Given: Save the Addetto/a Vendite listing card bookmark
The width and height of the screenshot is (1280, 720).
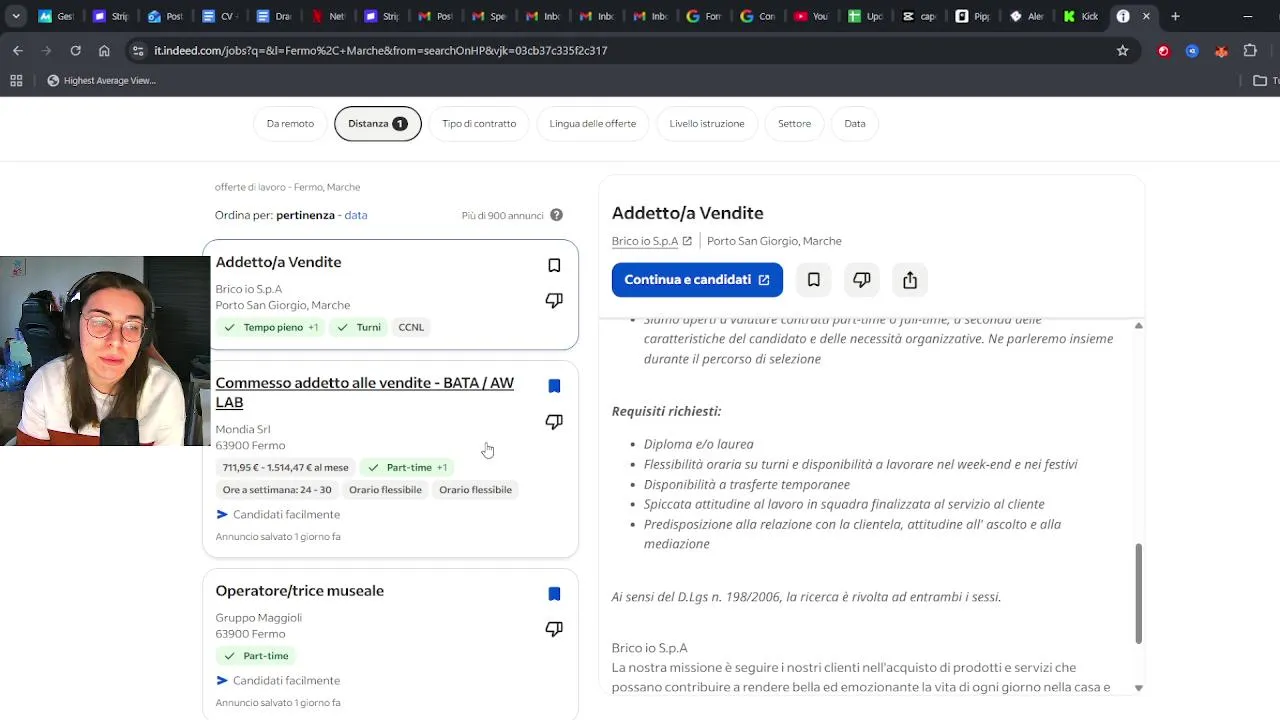Looking at the screenshot, I should click(x=554, y=265).
